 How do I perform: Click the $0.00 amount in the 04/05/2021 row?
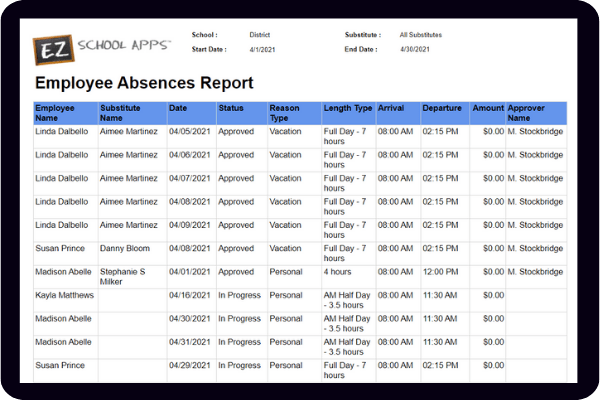click(x=493, y=131)
